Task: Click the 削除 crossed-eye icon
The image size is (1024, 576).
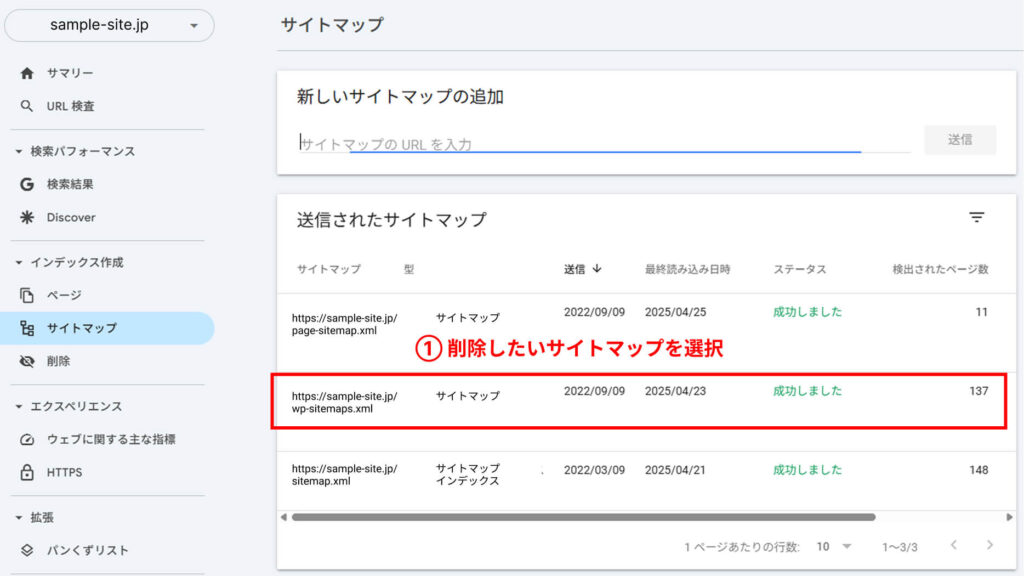Action: tap(27, 361)
